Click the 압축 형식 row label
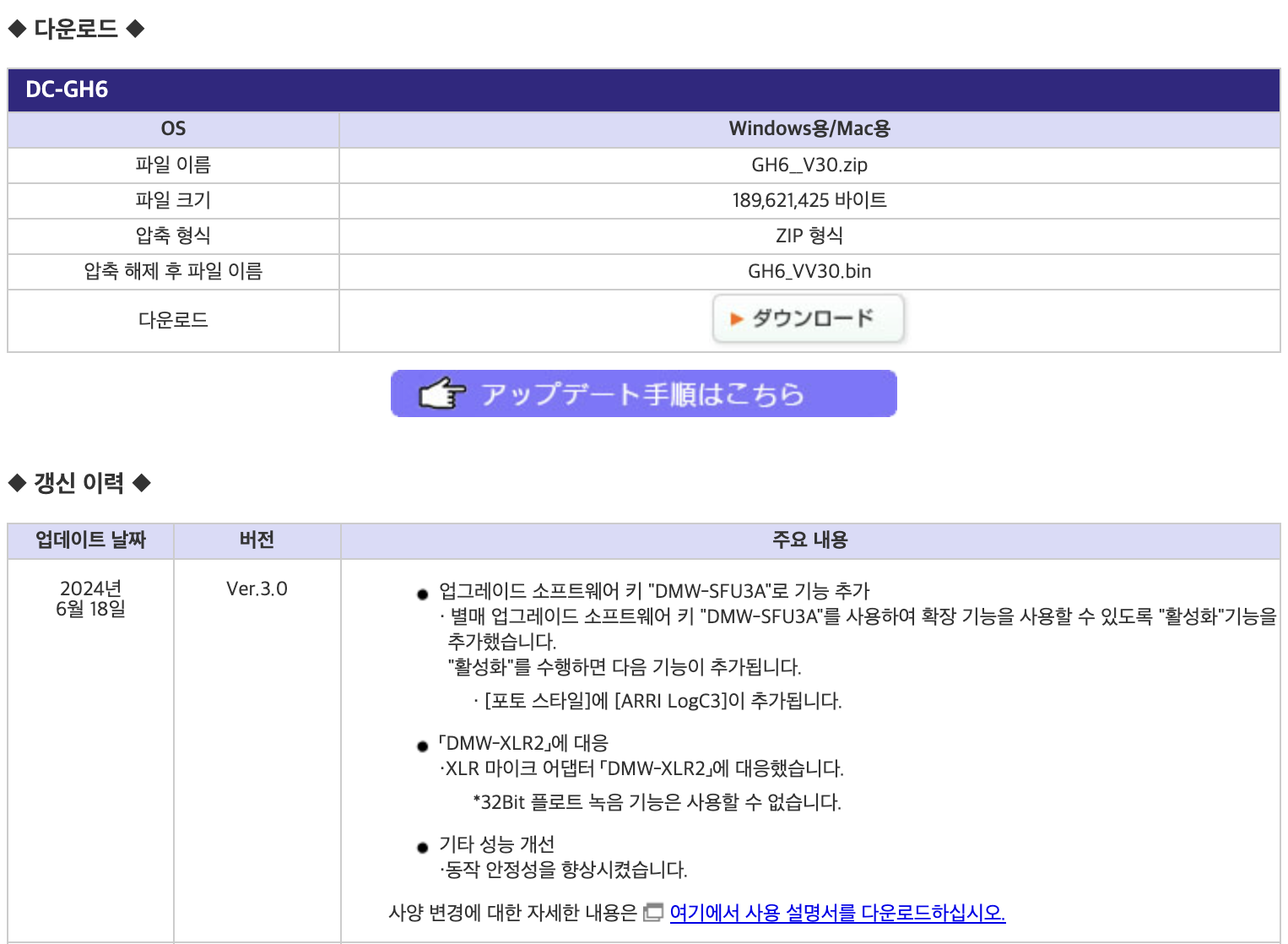The width and height of the screenshot is (1288, 944). coord(173,236)
